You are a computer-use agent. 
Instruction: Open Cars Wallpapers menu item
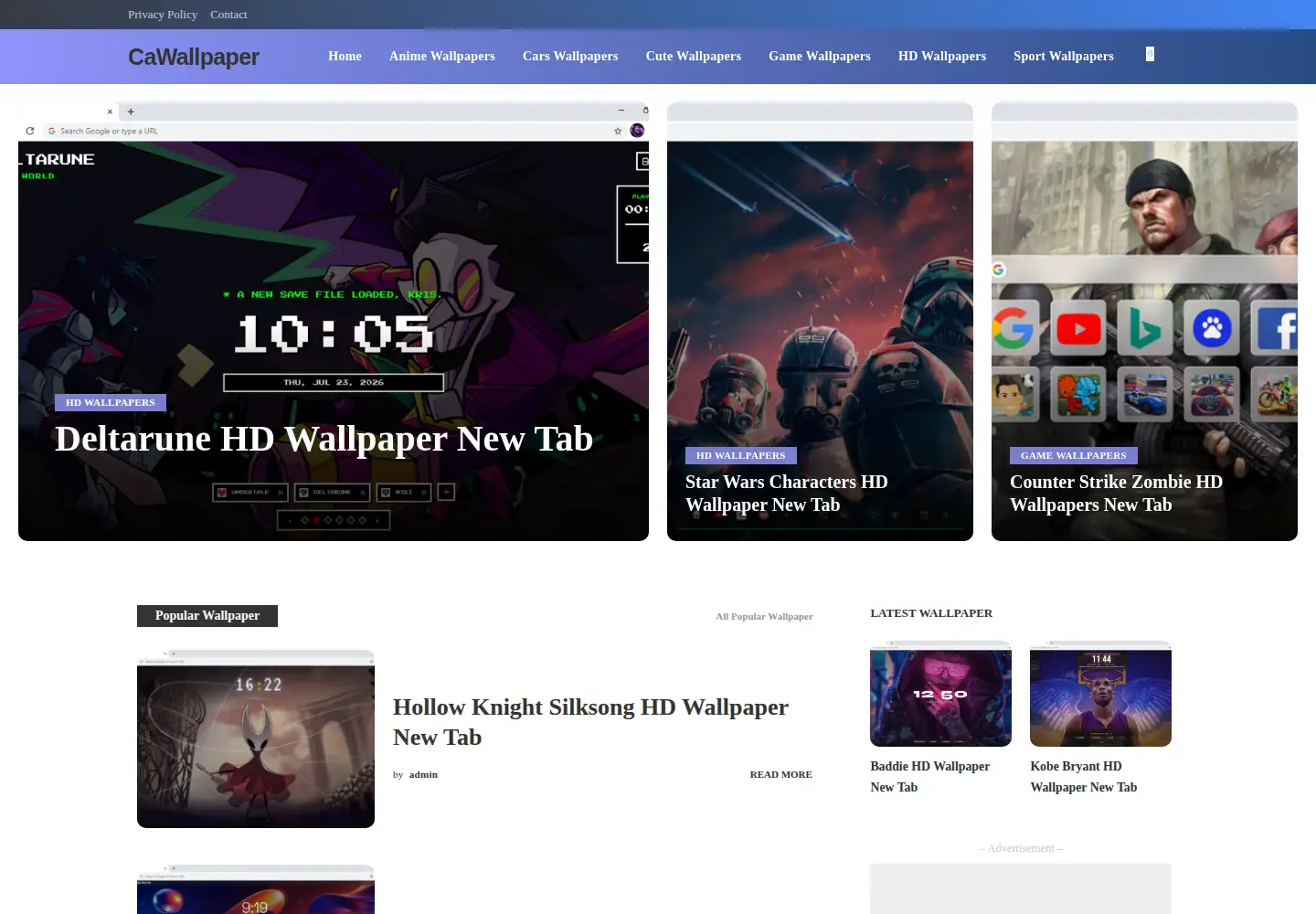click(x=570, y=56)
